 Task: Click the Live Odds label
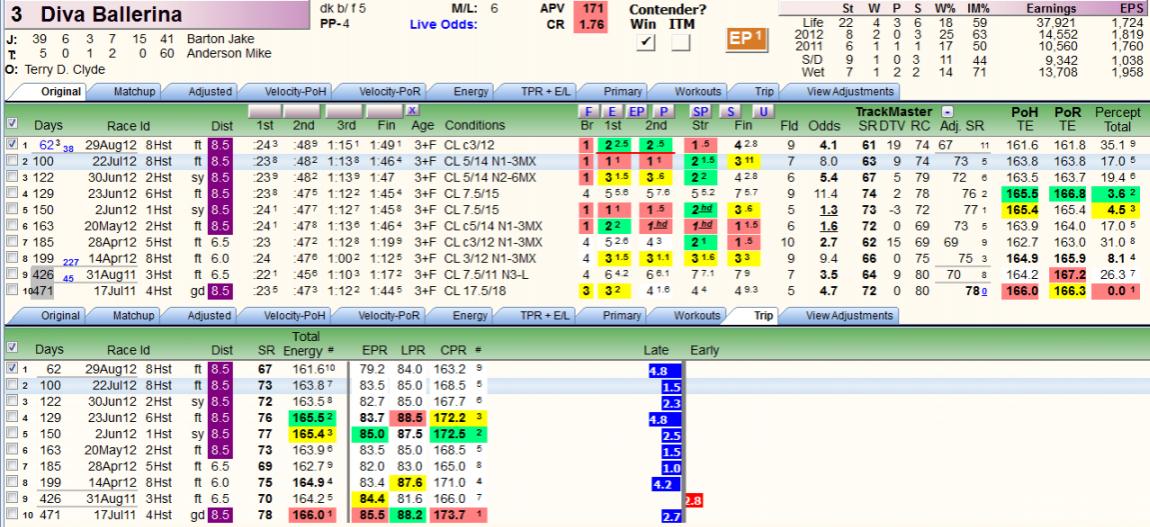(444, 25)
